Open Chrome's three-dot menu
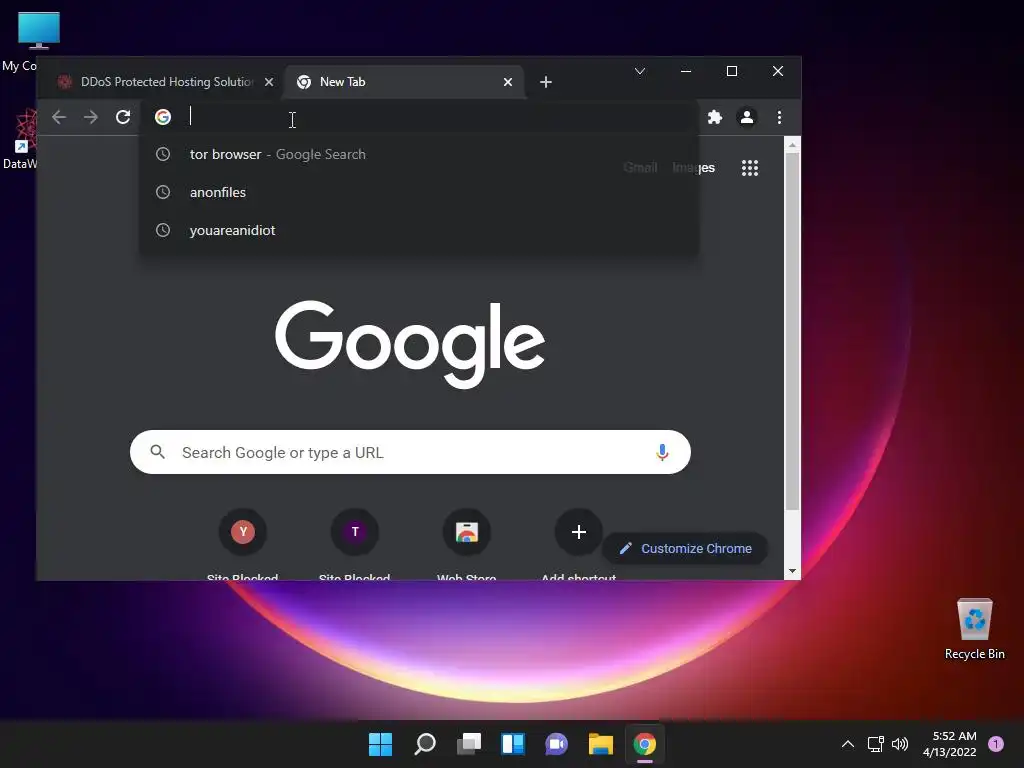 pyautogui.click(x=779, y=117)
